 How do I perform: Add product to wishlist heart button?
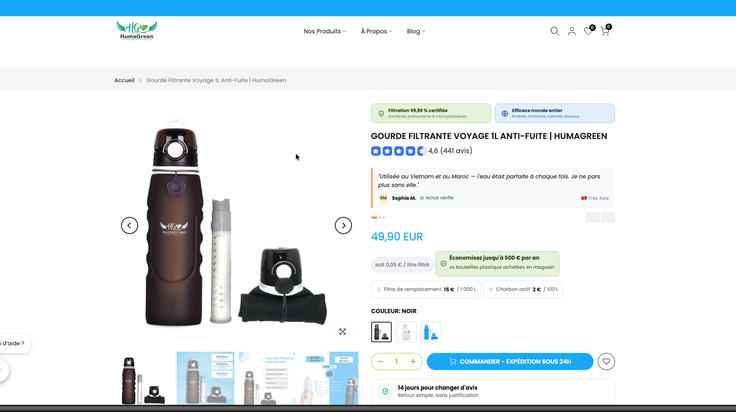(x=606, y=361)
